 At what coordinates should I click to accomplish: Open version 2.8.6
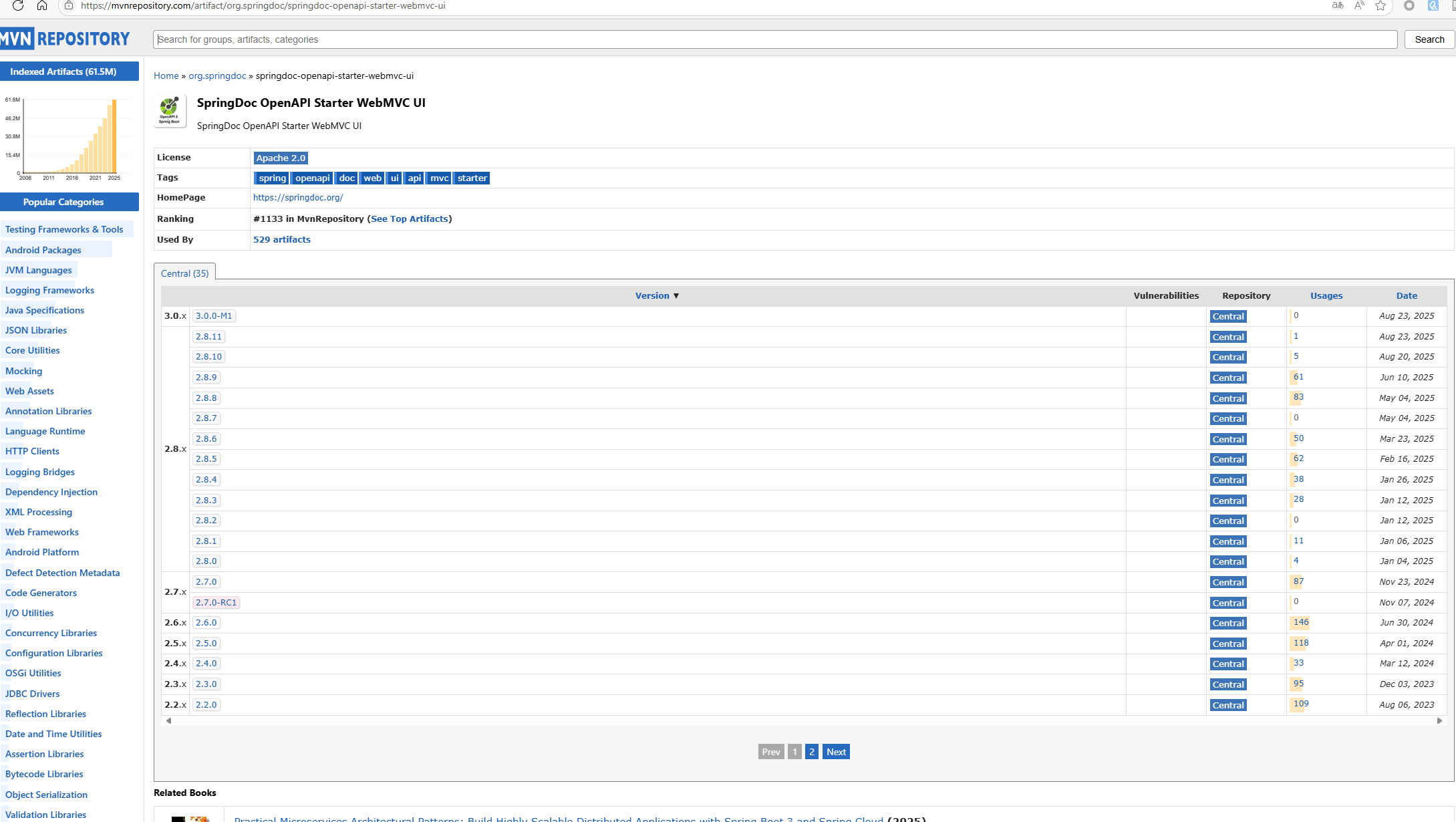coord(206,439)
